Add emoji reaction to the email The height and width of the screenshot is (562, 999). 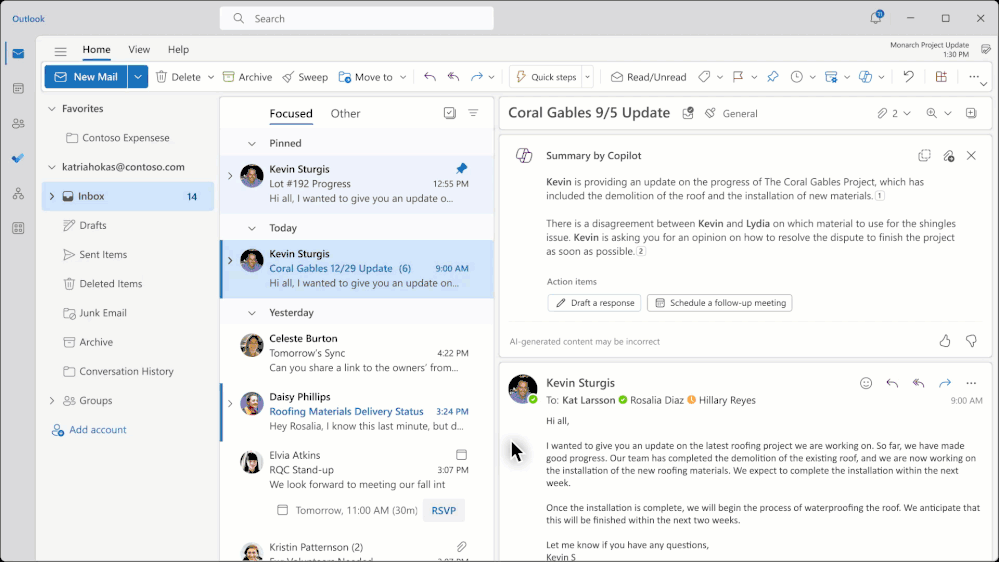click(x=866, y=383)
